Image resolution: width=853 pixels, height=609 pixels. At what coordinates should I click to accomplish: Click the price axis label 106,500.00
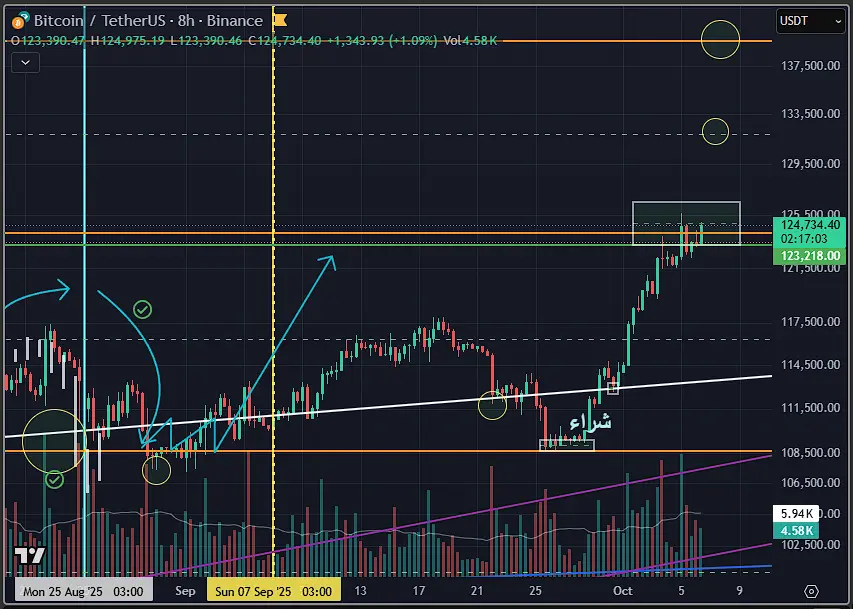(810, 483)
